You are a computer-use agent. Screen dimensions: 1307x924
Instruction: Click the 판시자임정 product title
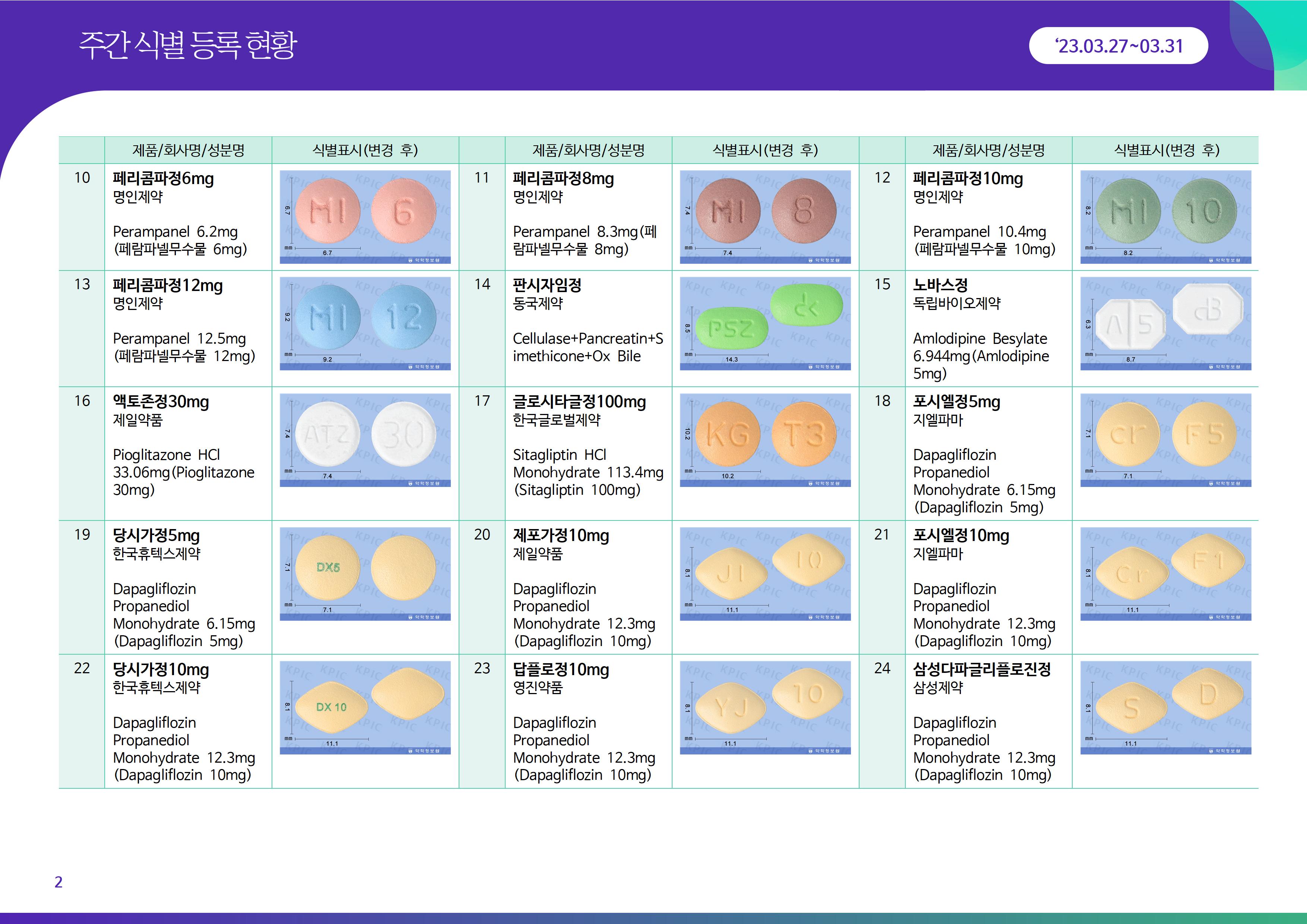click(547, 285)
